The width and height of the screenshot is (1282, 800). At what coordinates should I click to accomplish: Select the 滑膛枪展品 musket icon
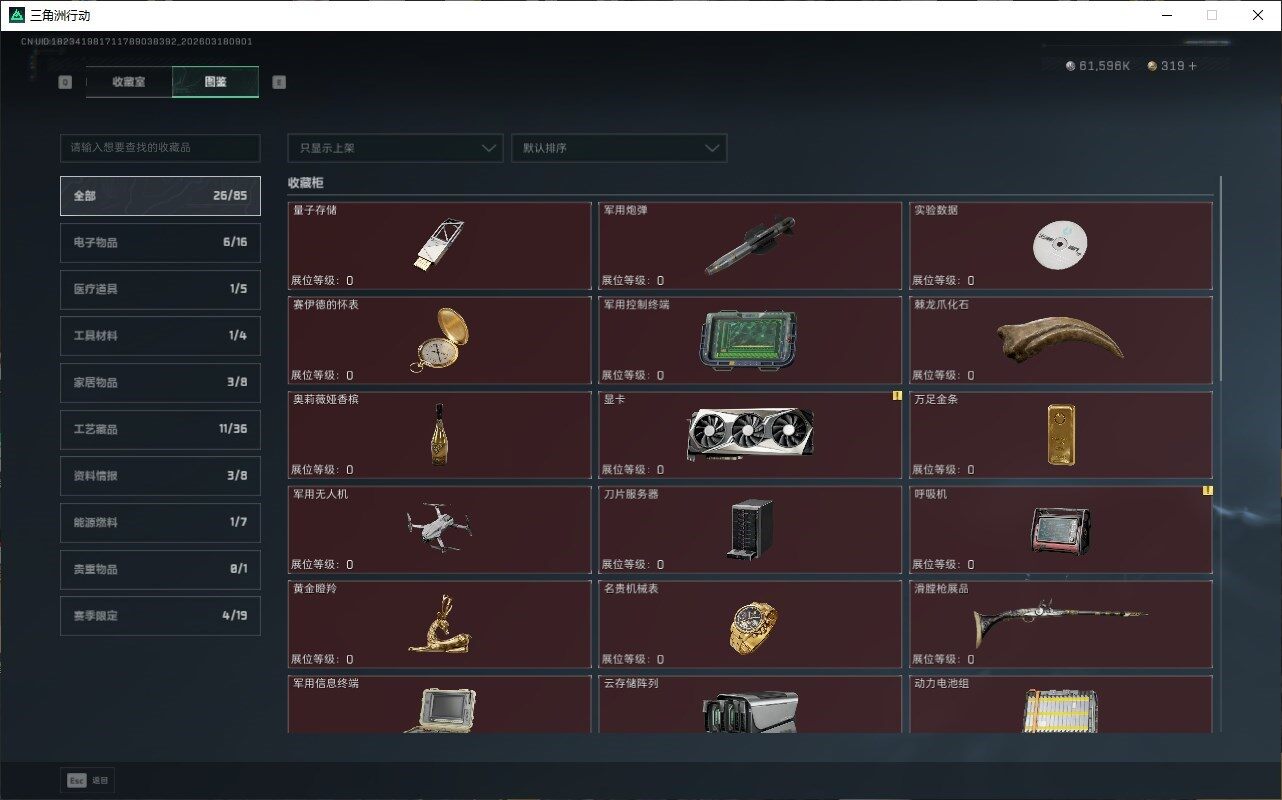(1060, 625)
